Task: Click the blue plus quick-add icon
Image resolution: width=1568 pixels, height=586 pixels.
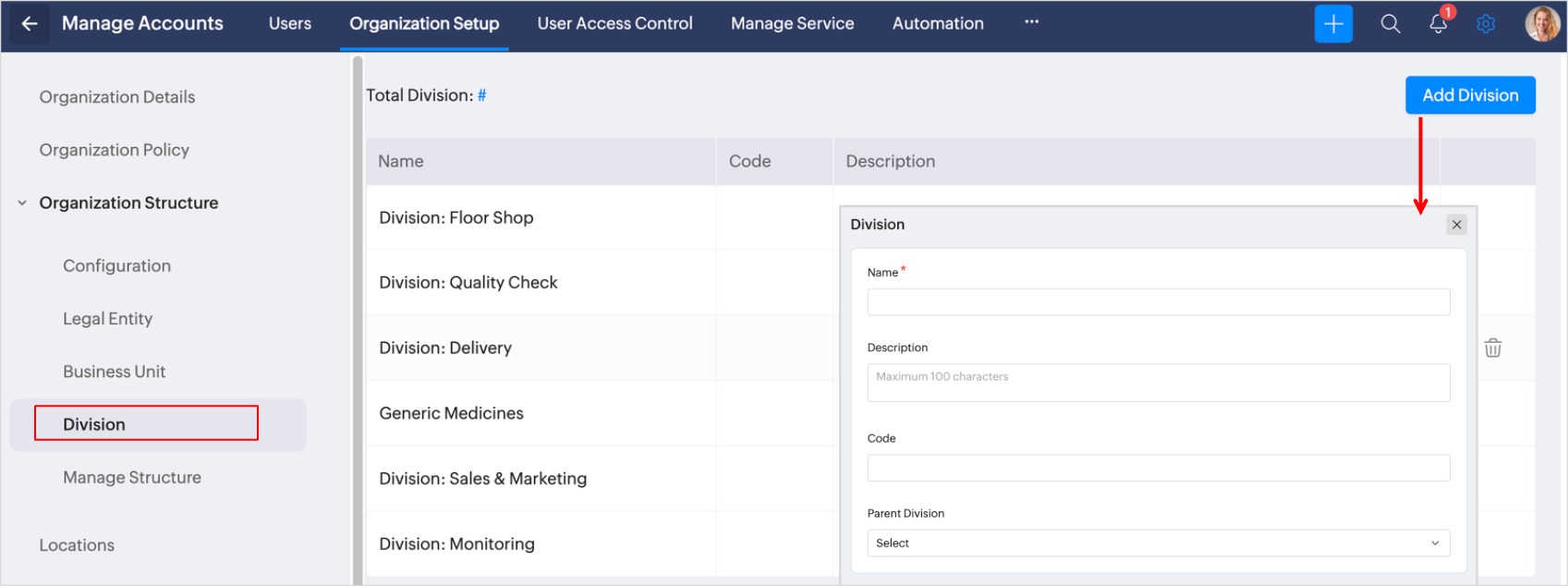Action: 1332,24
